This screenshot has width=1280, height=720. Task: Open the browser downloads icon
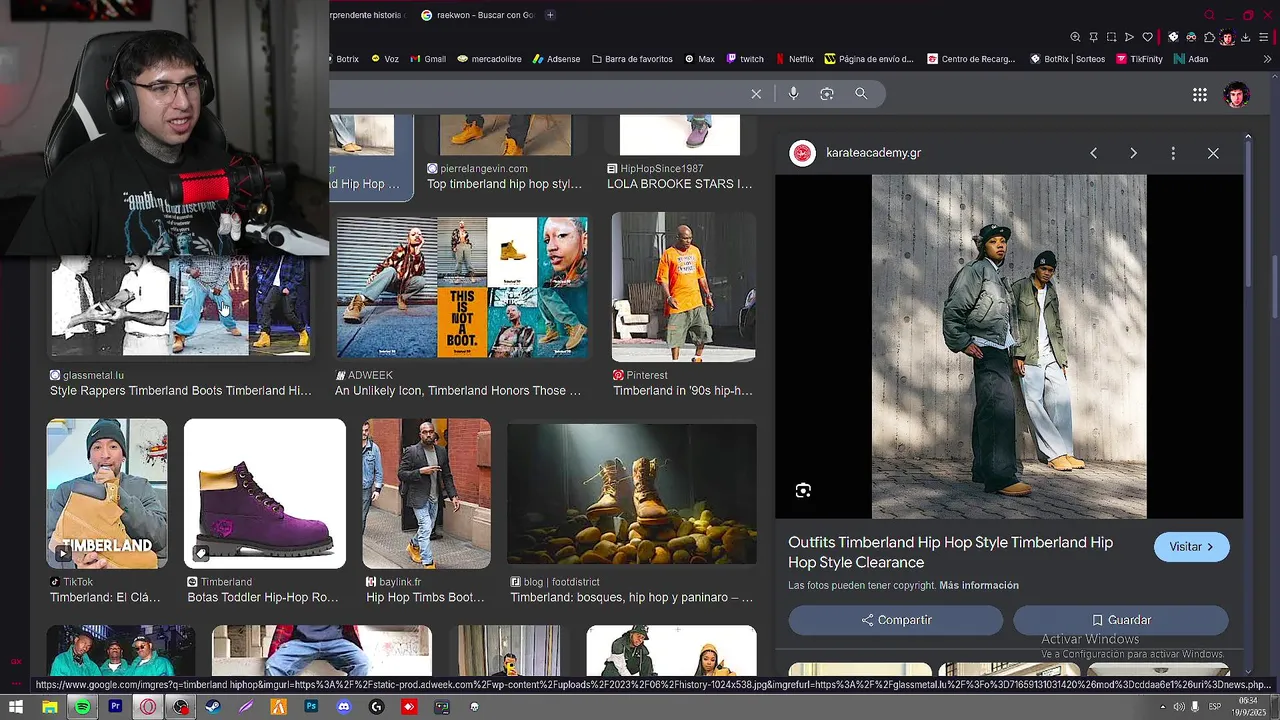(x=1245, y=37)
